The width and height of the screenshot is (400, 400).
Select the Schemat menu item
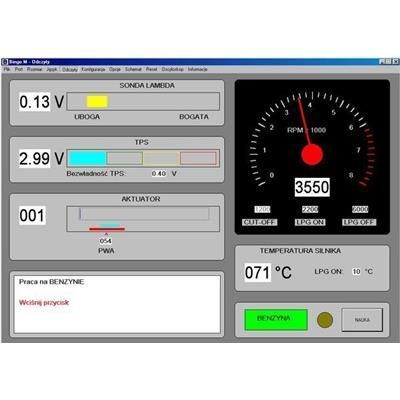[x=133, y=69]
